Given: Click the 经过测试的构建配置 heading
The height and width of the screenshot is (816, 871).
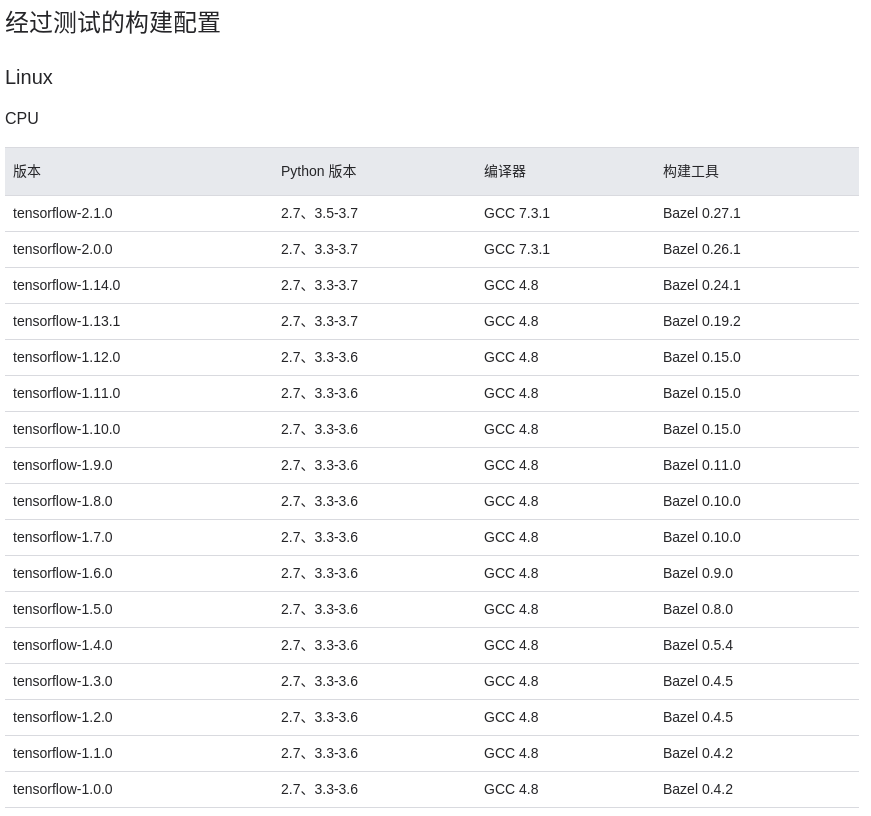Looking at the screenshot, I should (x=113, y=23).
